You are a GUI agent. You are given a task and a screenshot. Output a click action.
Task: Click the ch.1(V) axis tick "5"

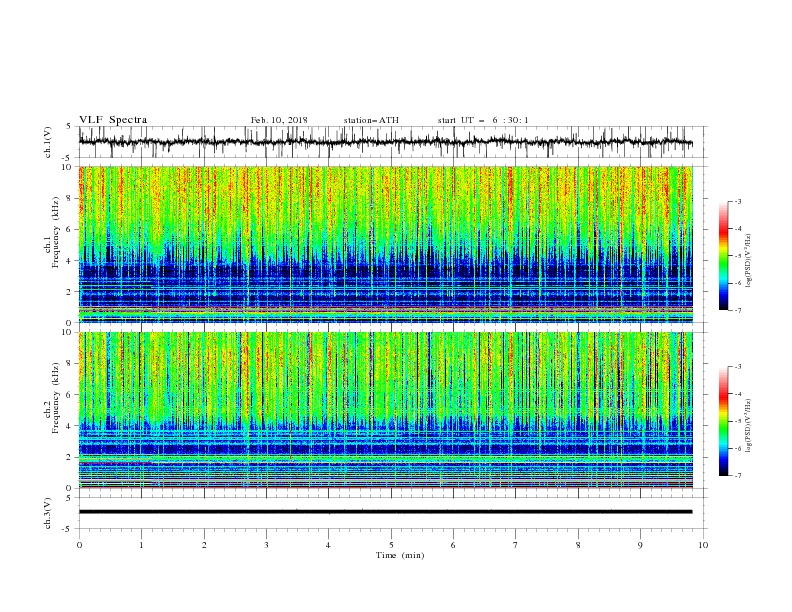(x=69, y=127)
